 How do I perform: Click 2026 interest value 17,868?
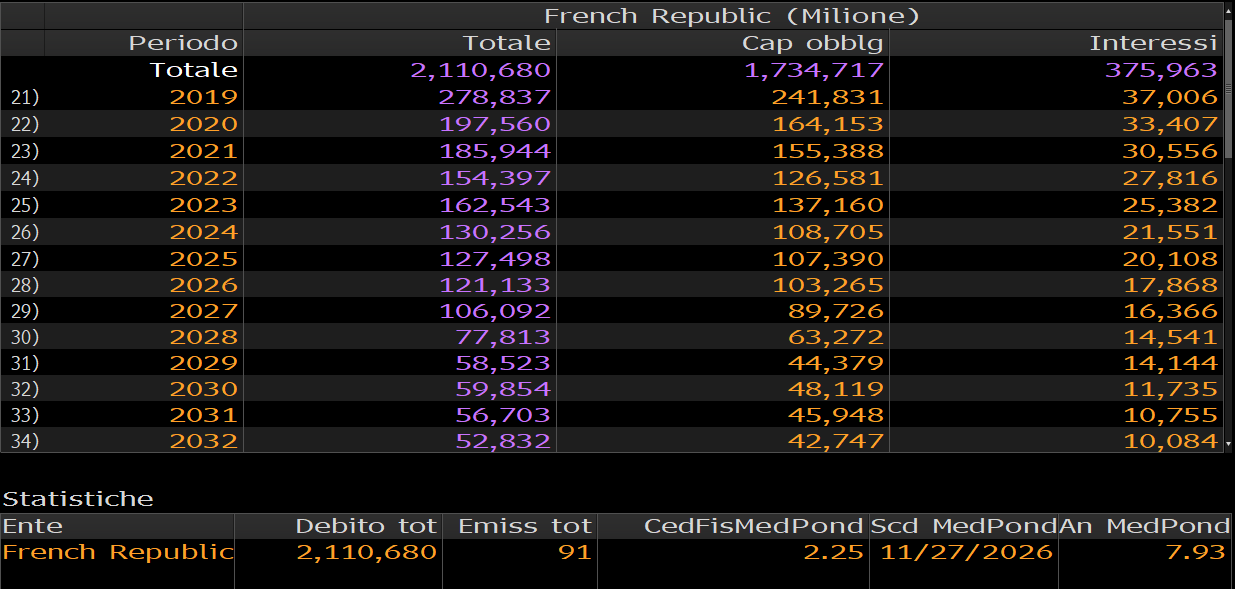coord(1168,284)
